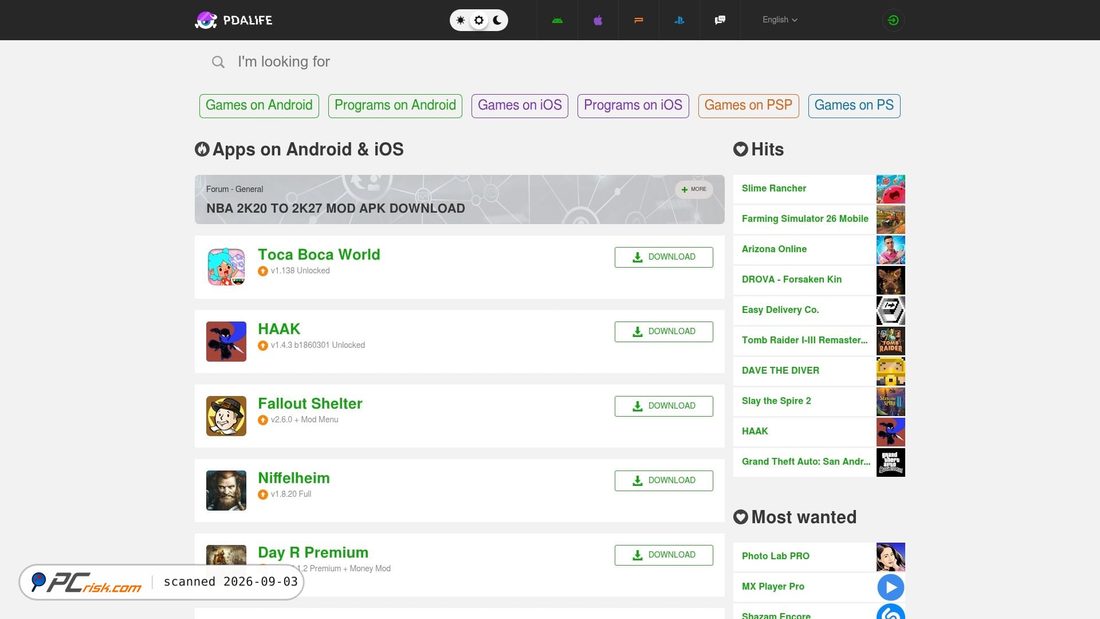Click the MORE button on forum banner
The image size is (1100, 619).
pyautogui.click(x=694, y=189)
